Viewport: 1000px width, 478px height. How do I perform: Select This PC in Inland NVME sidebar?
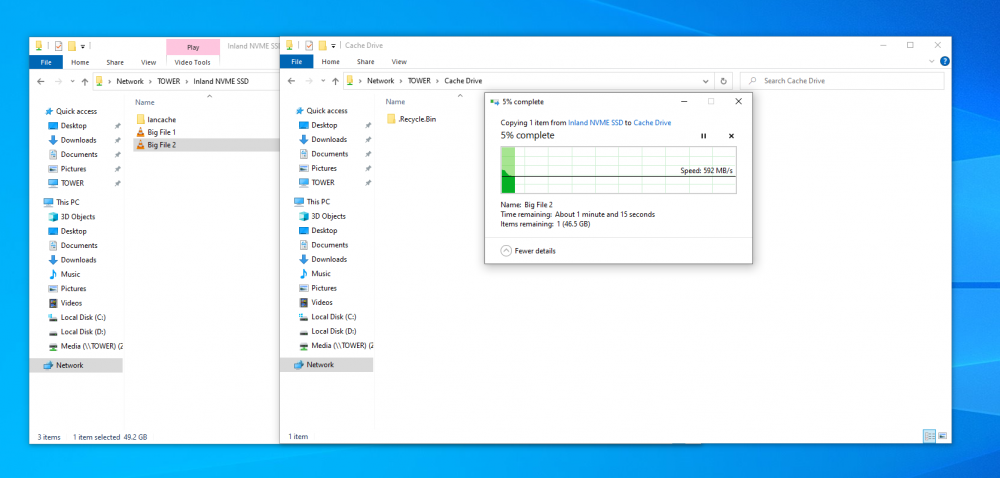(63, 202)
